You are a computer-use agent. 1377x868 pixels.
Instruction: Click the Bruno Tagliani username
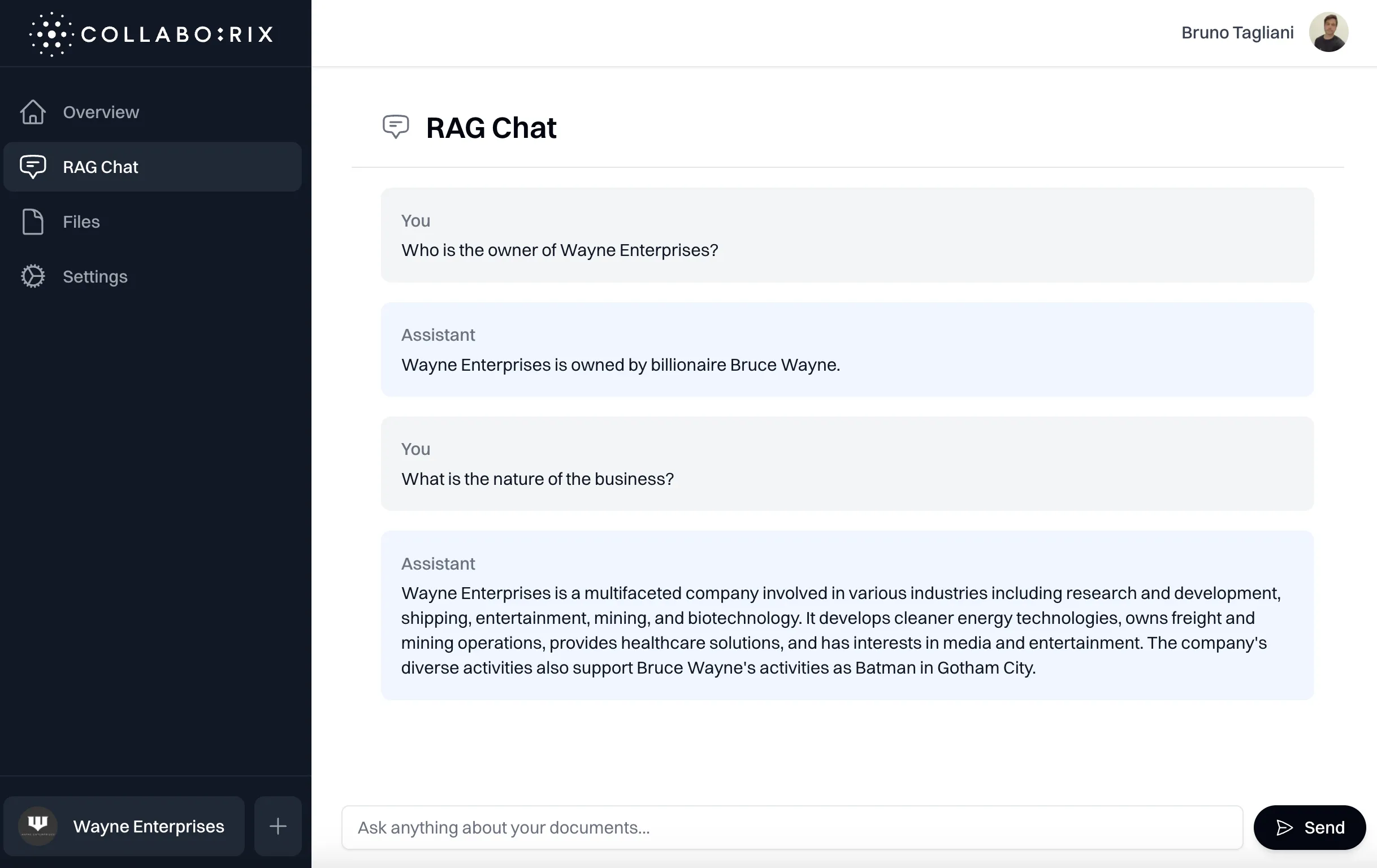(x=1237, y=33)
